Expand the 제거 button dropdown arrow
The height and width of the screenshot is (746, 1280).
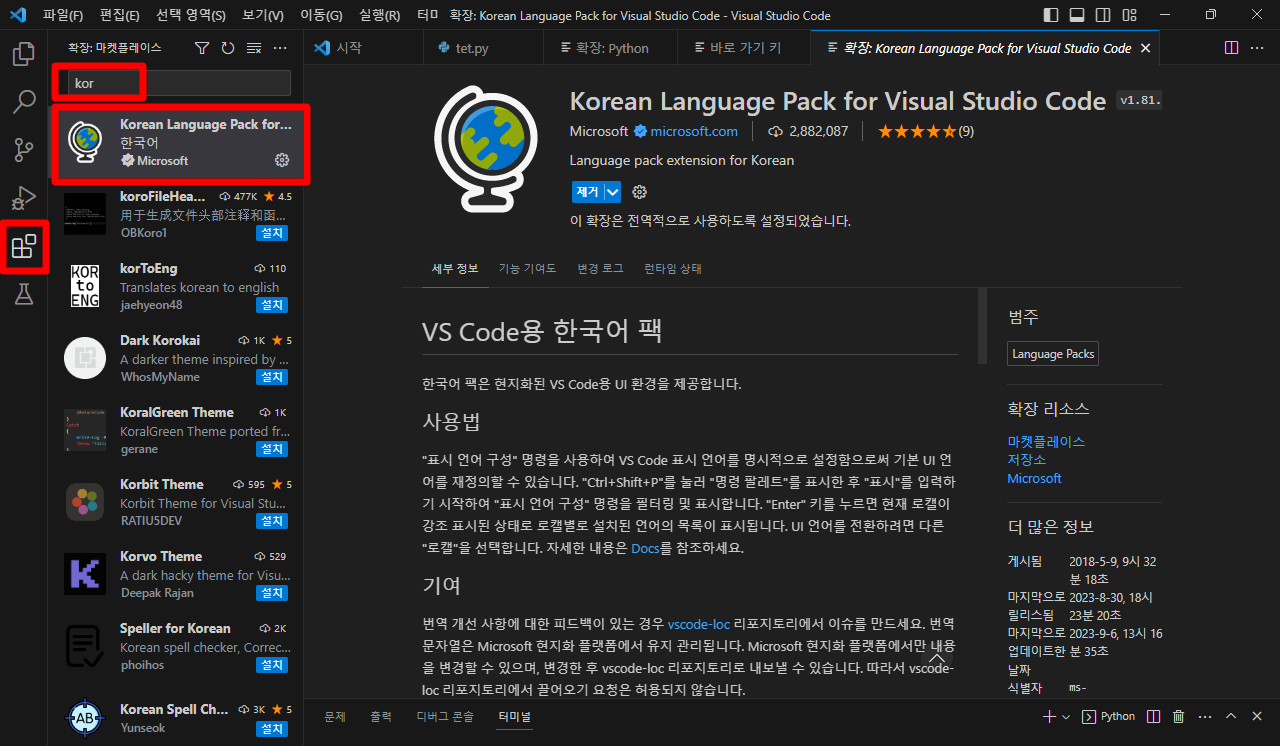coord(613,192)
